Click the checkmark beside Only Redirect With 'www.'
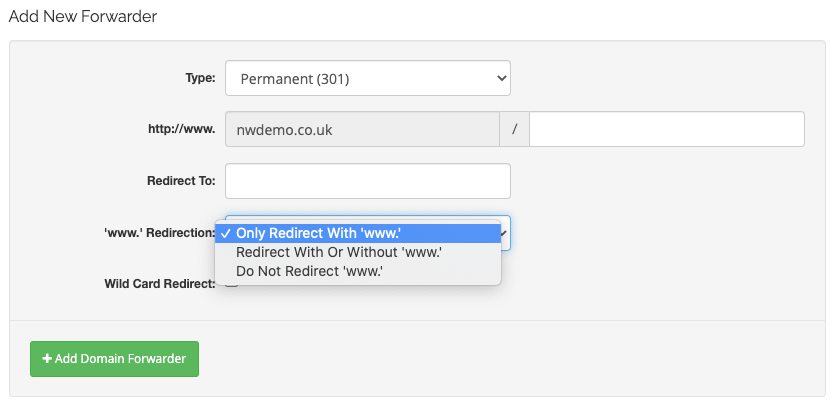The width and height of the screenshot is (833, 406). [x=226, y=233]
